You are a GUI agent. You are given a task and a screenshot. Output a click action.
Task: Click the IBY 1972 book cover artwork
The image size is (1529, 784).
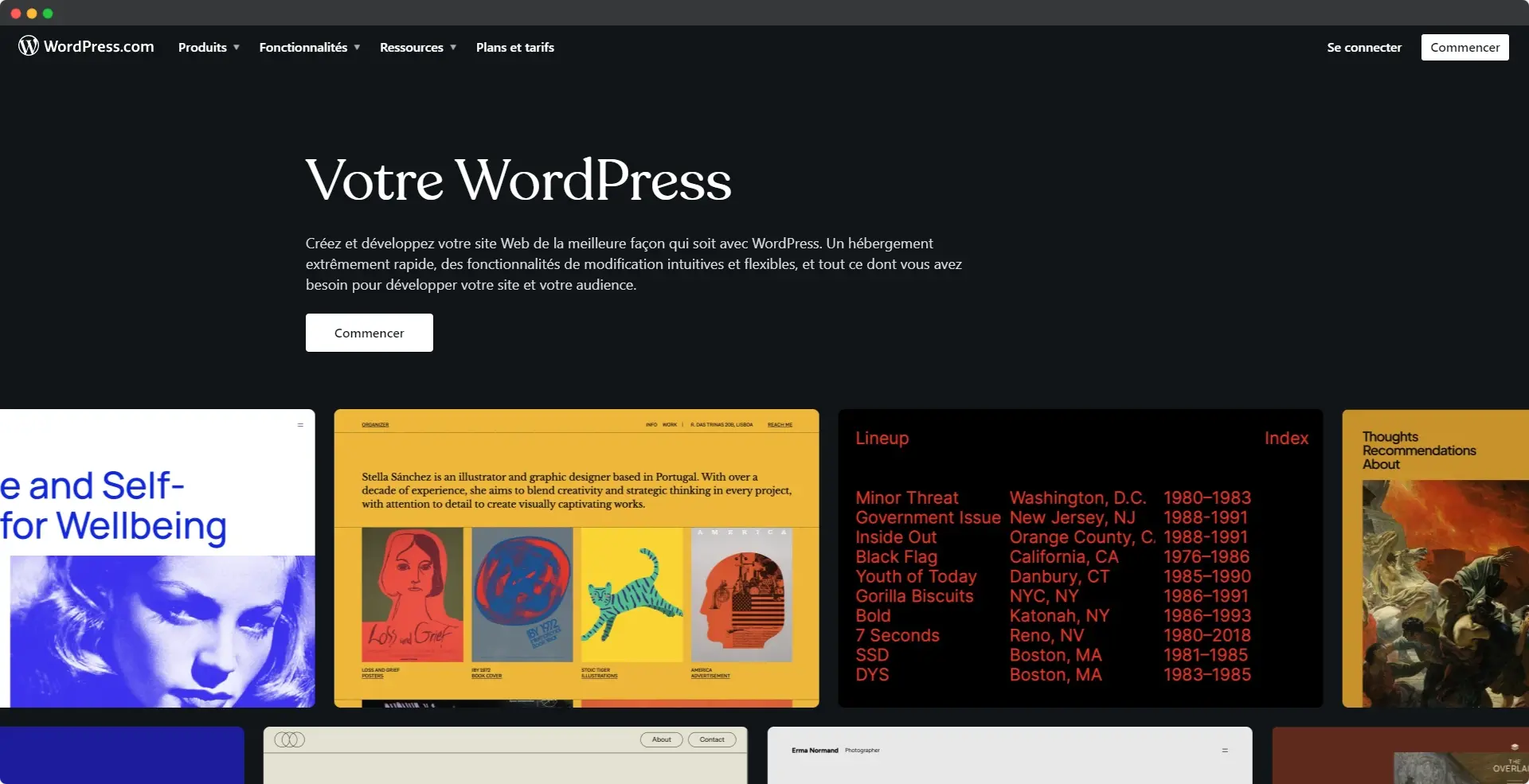[x=522, y=595]
